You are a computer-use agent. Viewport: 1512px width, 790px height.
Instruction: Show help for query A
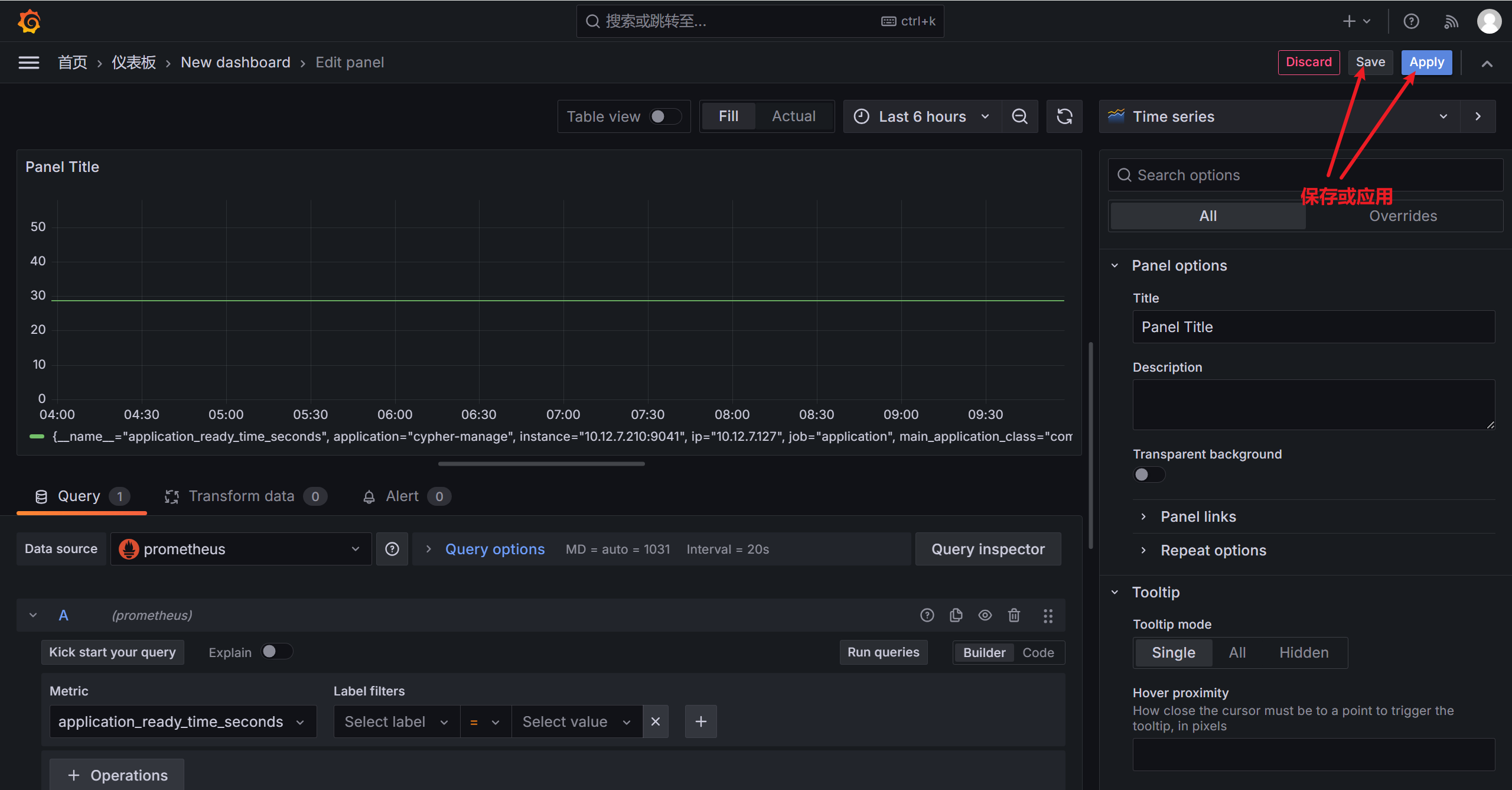point(927,615)
